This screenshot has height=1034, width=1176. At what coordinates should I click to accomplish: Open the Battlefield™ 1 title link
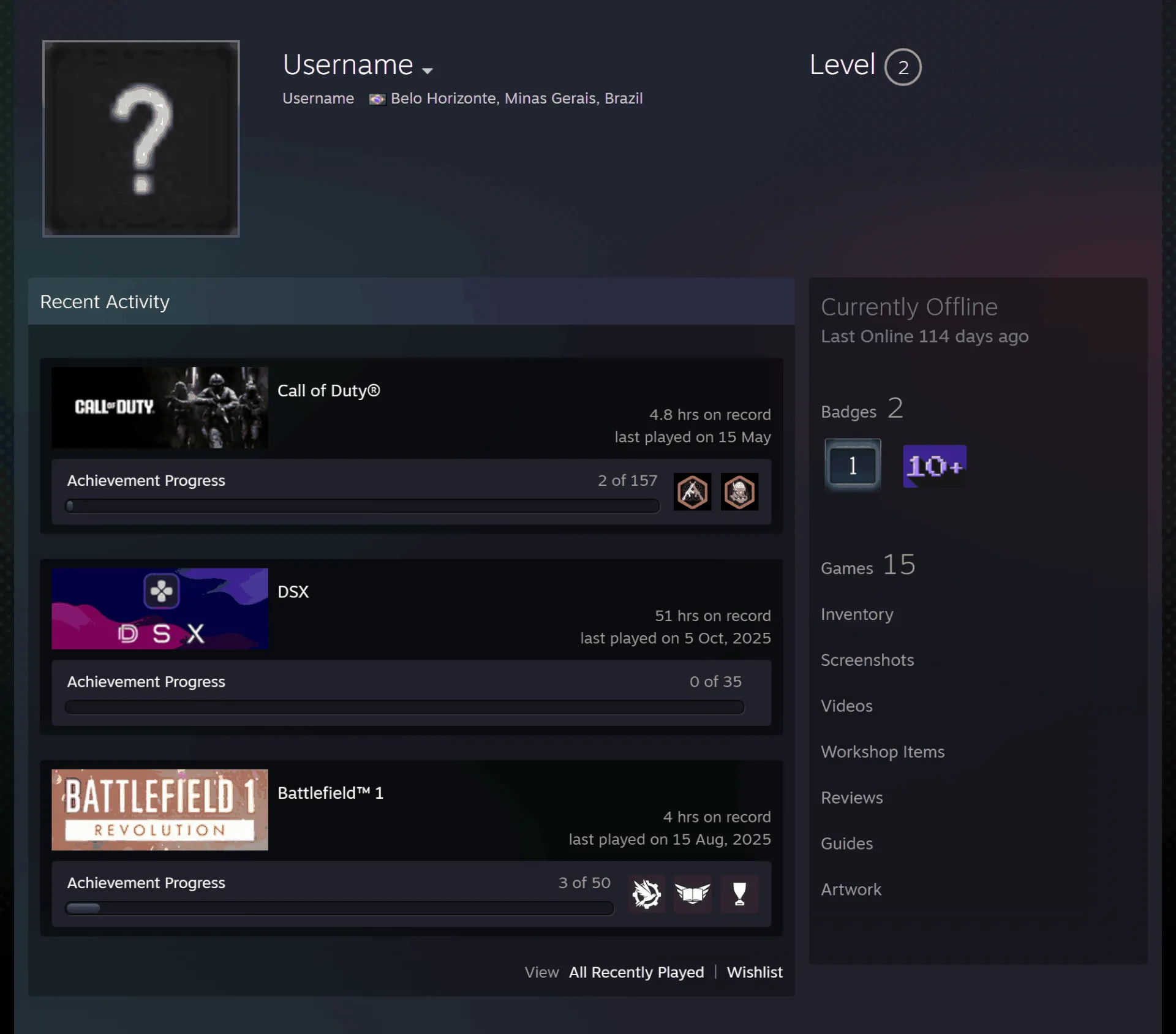click(x=331, y=793)
